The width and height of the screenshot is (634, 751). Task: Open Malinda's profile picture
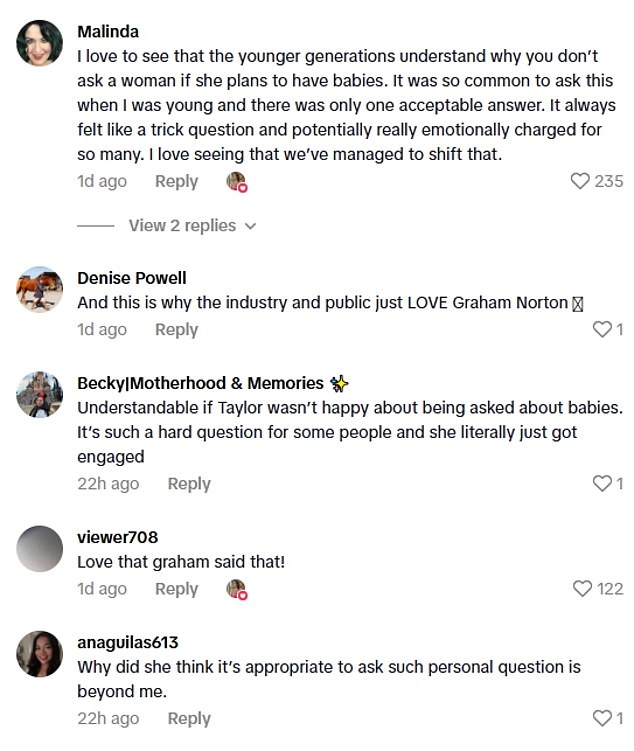click(40, 44)
